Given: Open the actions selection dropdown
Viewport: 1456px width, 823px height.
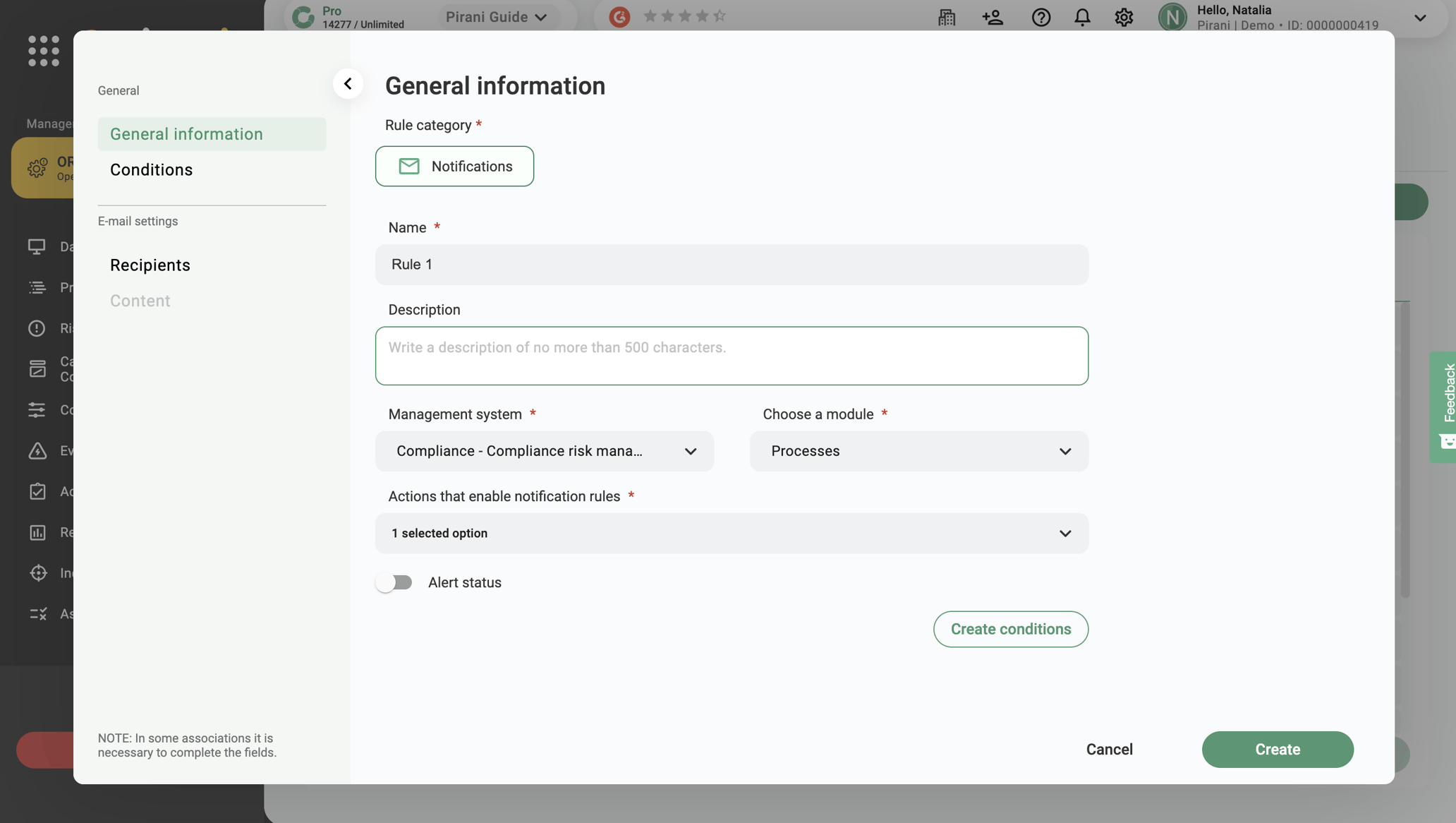Looking at the screenshot, I should point(732,534).
